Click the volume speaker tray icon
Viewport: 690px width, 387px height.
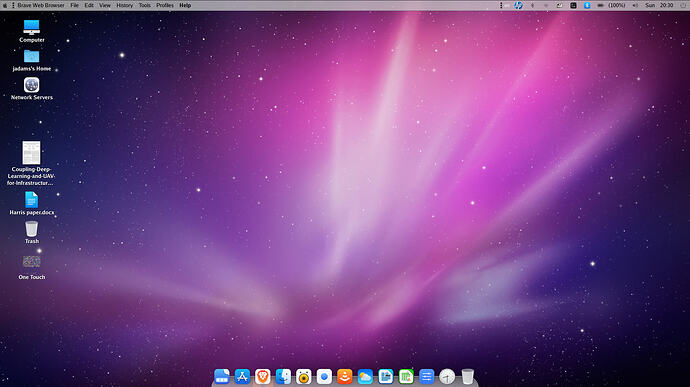635,5
